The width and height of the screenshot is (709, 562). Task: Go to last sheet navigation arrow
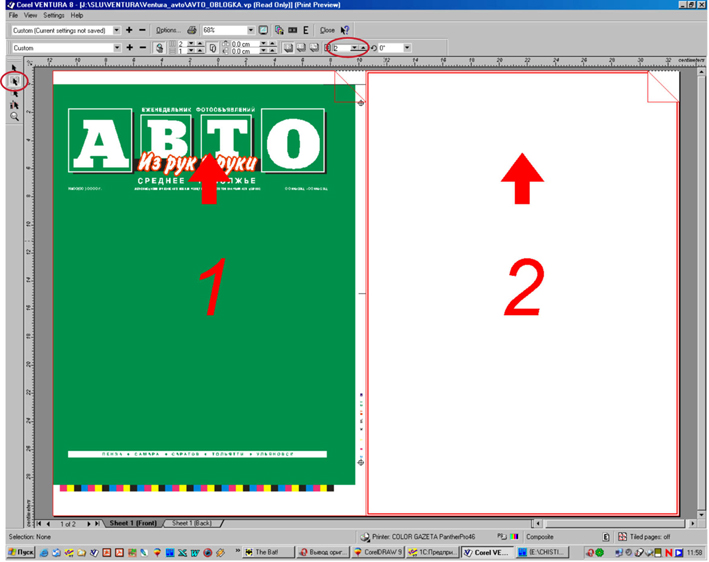coord(97,524)
